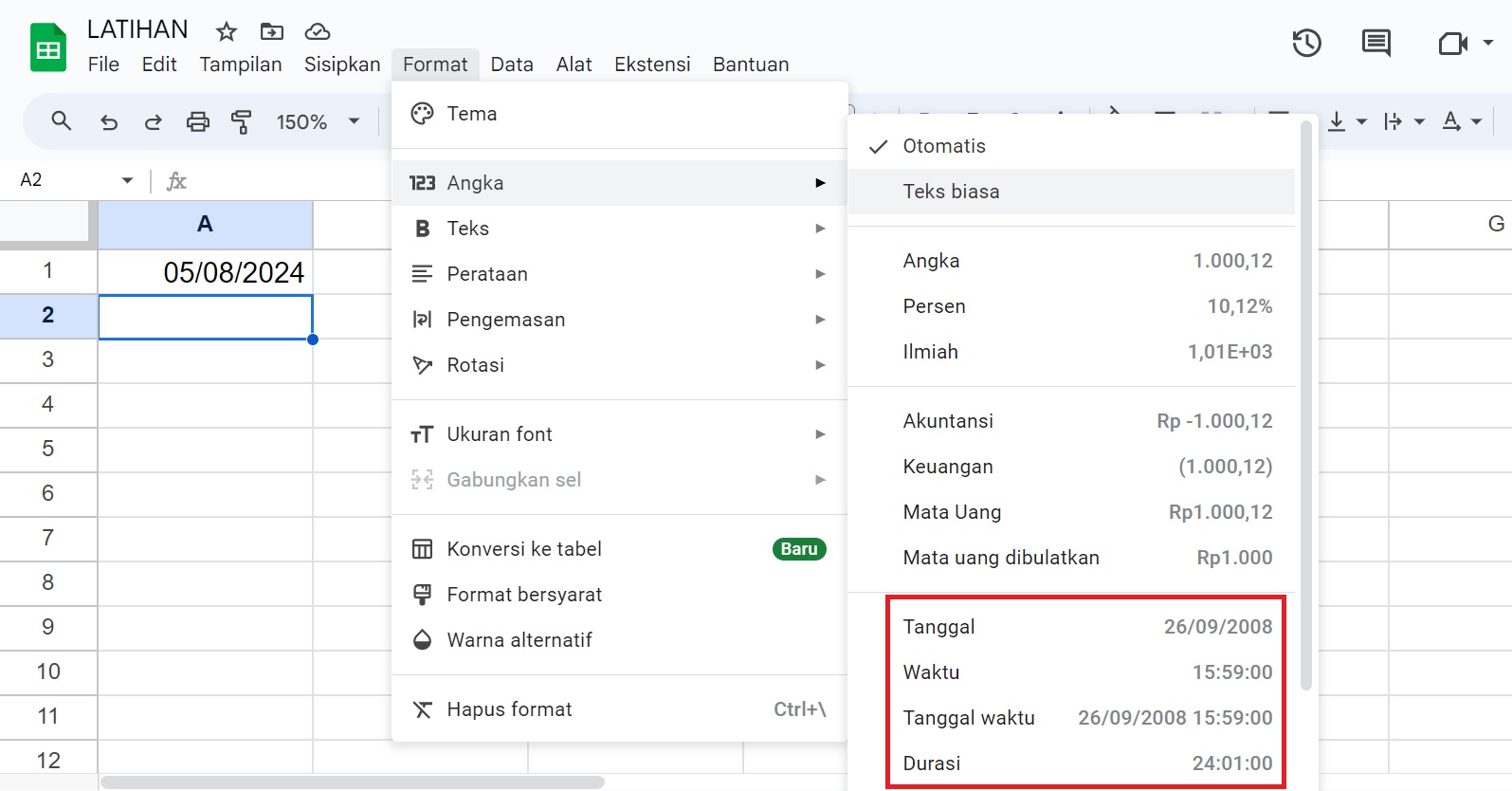Apply the Mata Uang Rp1.000,12 format
The image size is (1512, 791).
(x=1071, y=512)
